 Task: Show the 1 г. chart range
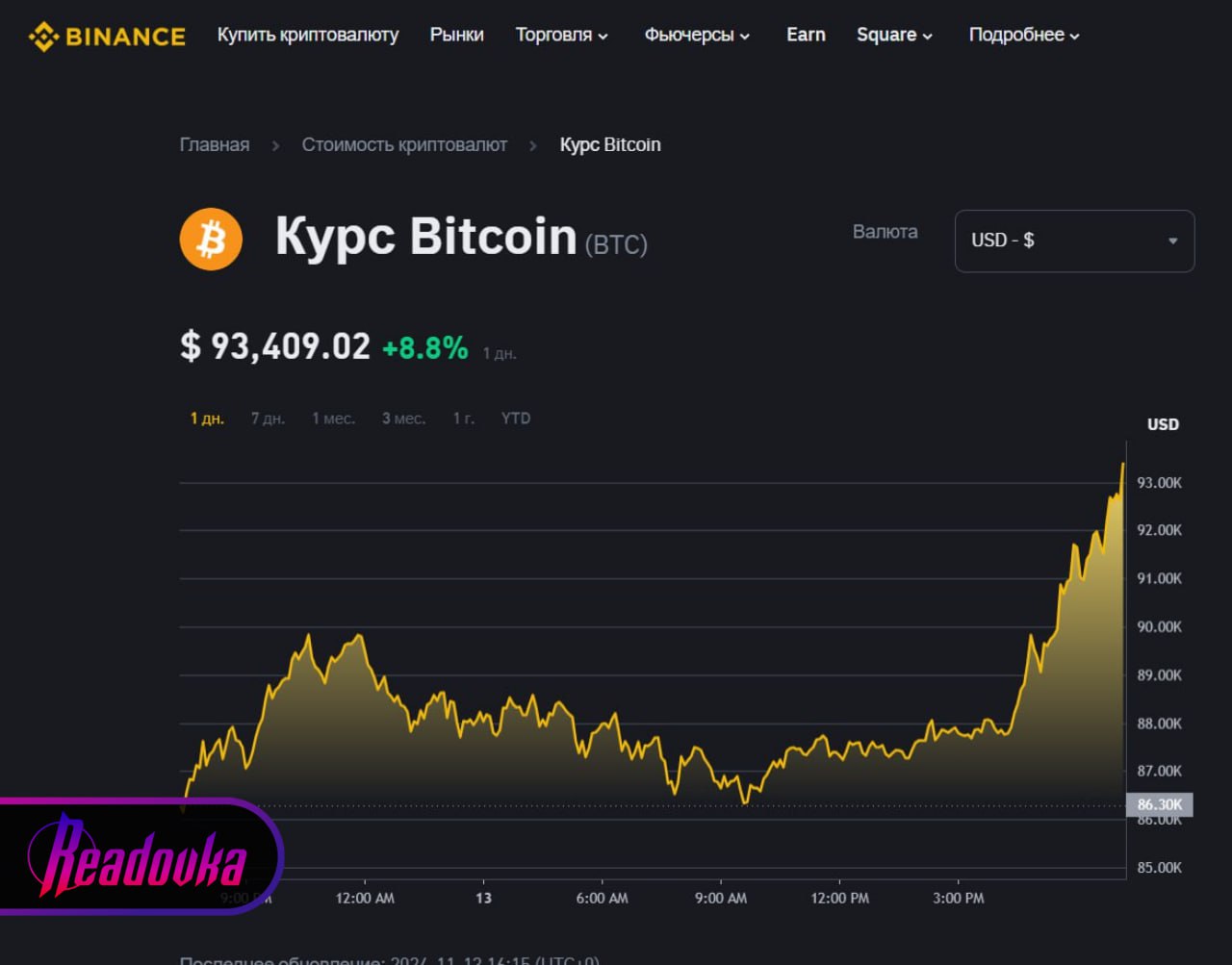point(464,419)
